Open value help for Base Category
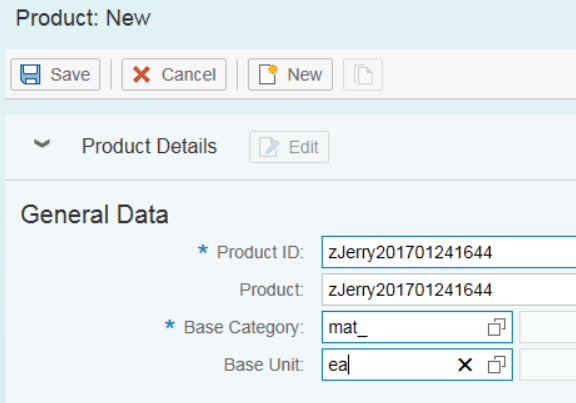The height and width of the screenshot is (403, 576). click(x=497, y=327)
